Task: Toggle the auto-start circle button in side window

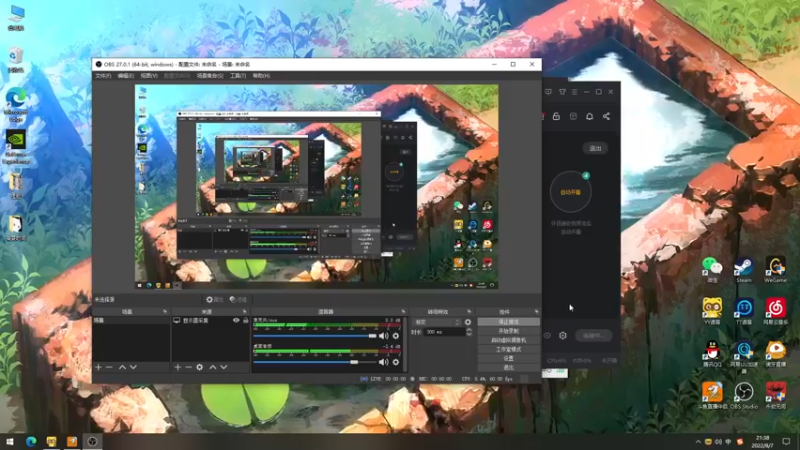Action: [570, 192]
